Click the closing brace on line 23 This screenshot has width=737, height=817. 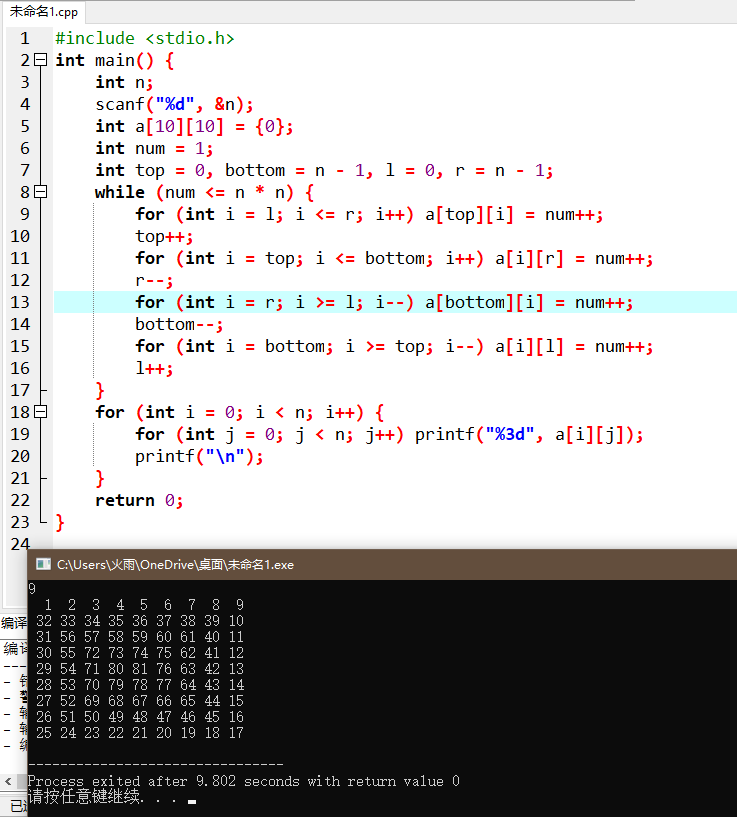click(60, 522)
